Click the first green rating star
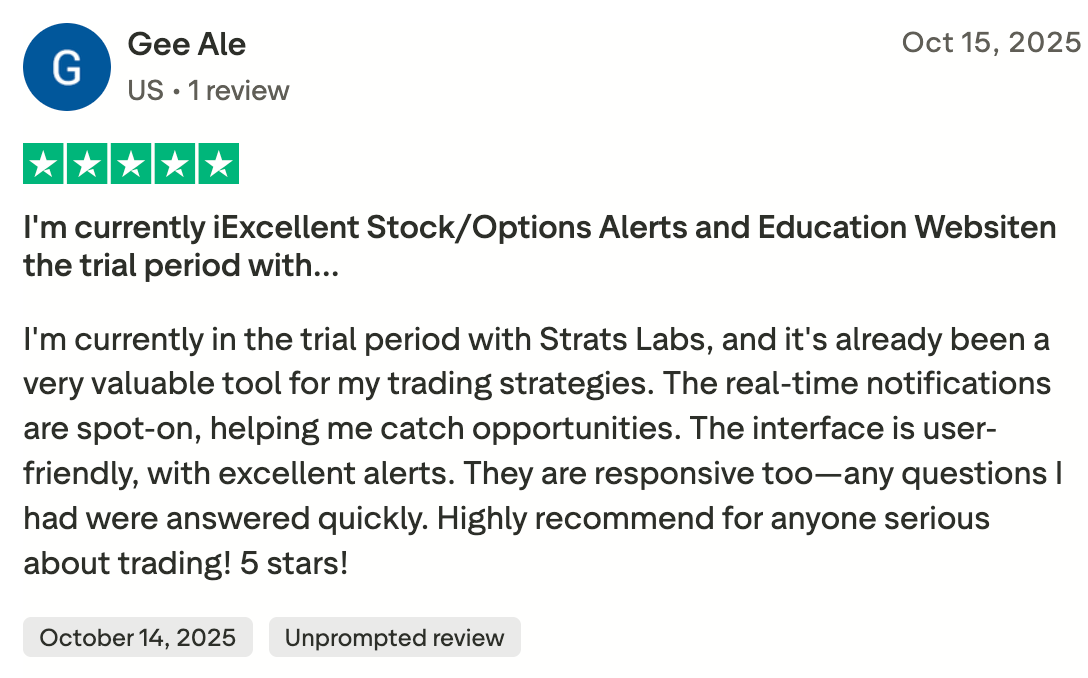1088x678 pixels. point(42,164)
